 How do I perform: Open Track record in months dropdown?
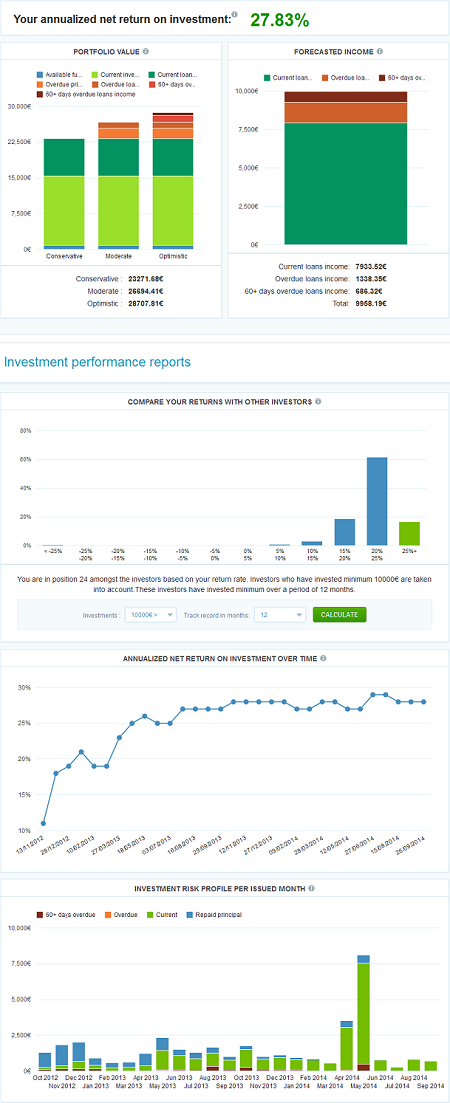pos(280,615)
